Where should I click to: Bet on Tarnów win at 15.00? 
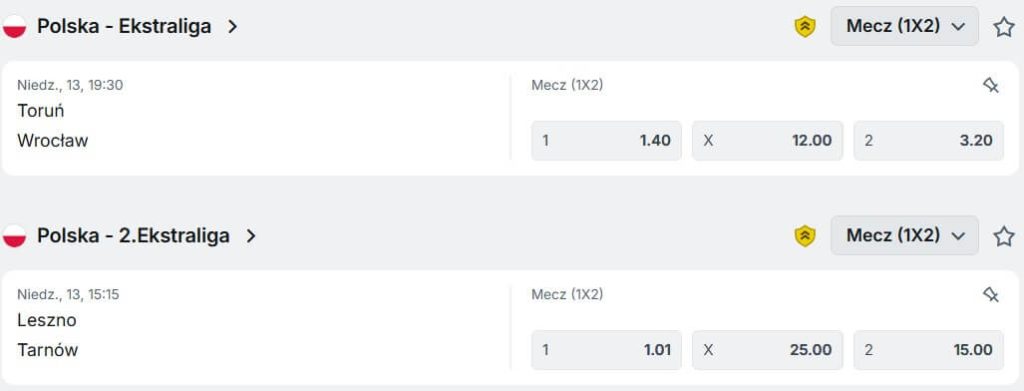click(929, 350)
